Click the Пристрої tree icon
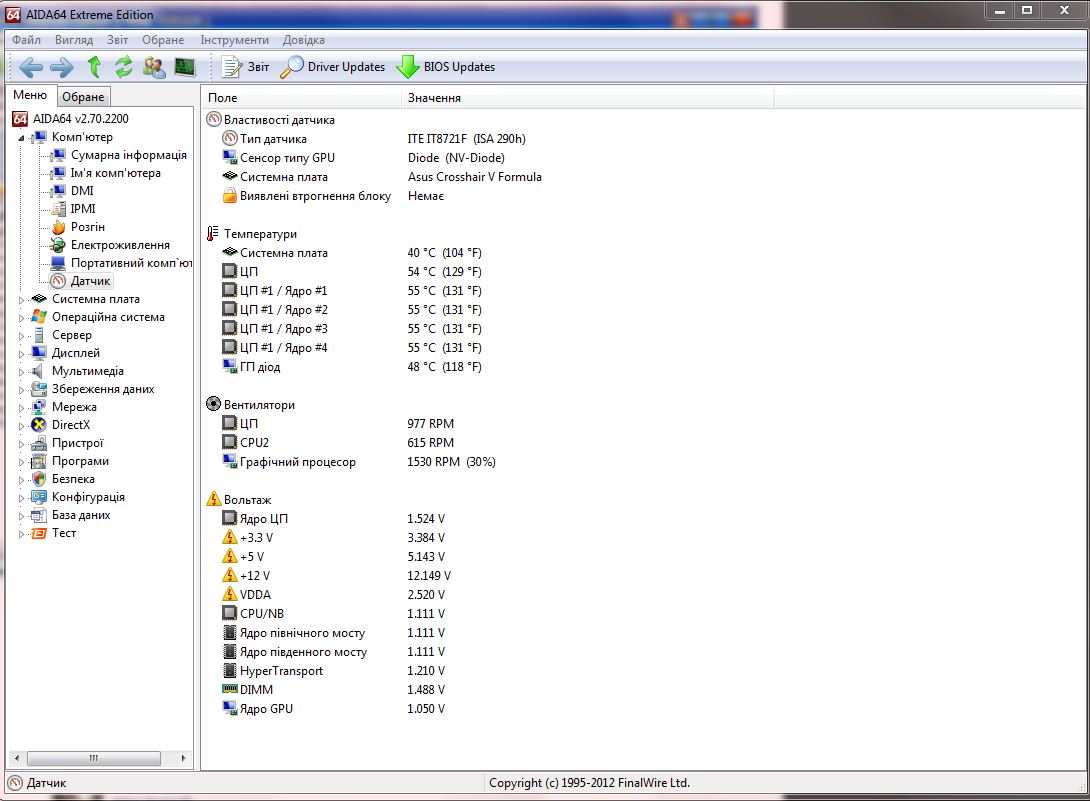Viewport: 1090px width, 801px height. tap(39, 443)
